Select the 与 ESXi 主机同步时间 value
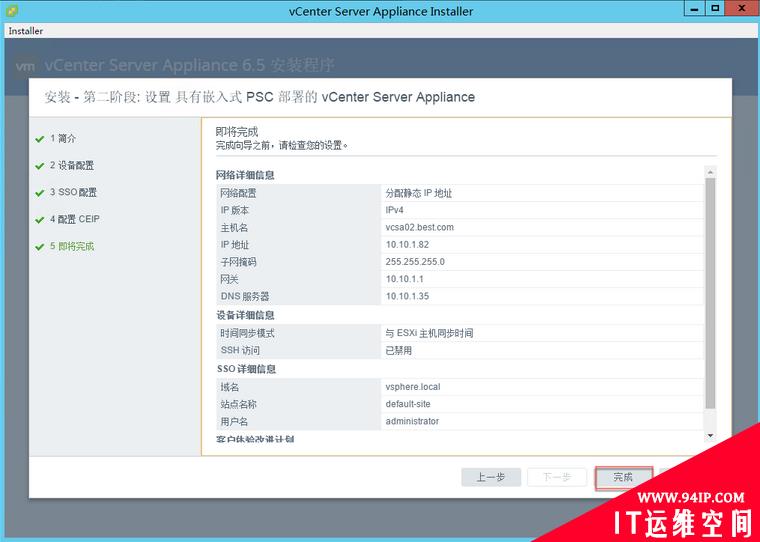The image size is (760, 542). point(429,334)
